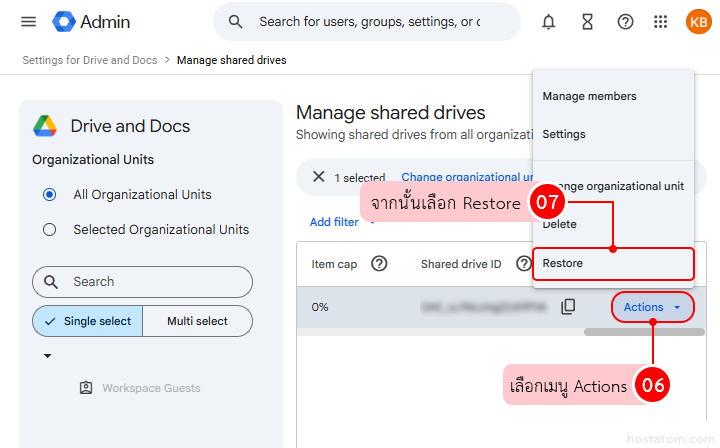Screen dimensions: 720x448
Task: Open the KB account avatar
Action: pos(698,22)
